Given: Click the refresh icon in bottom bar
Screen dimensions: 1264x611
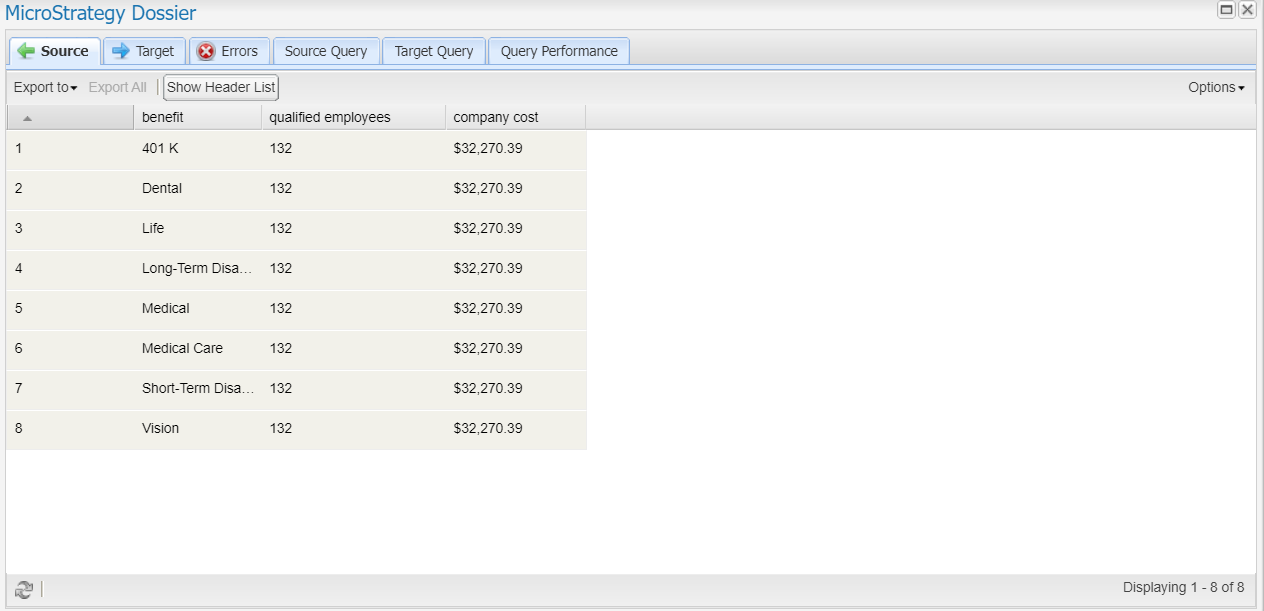Looking at the screenshot, I should coord(24,590).
